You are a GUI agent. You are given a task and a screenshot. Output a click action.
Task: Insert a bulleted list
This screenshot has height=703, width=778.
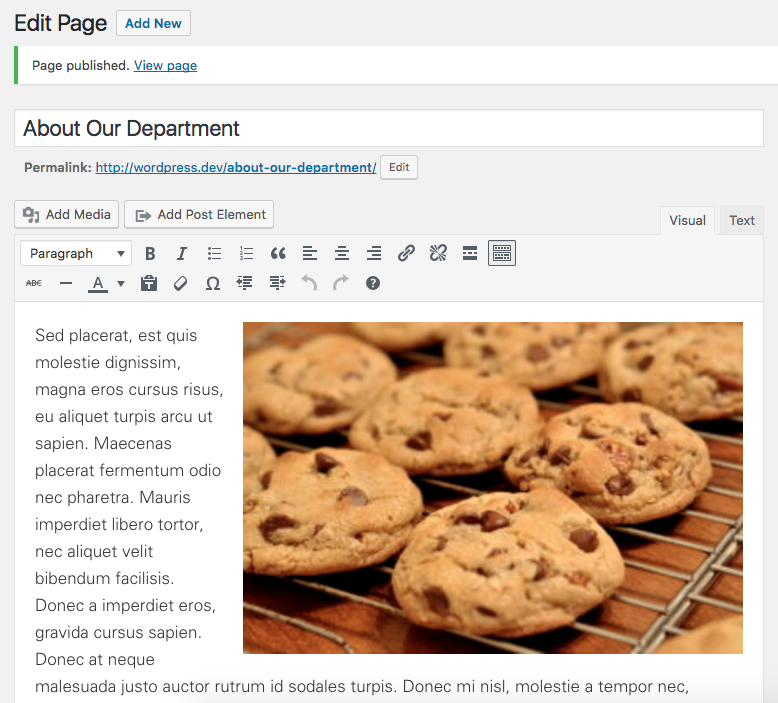point(214,254)
